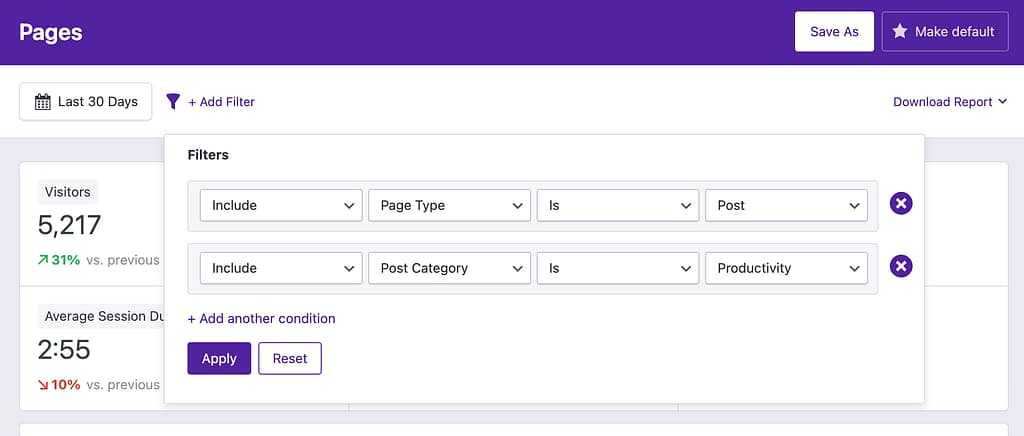This screenshot has height=436, width=1024.
Task: Open the Download Report dropdown
Action: (949, 102)
